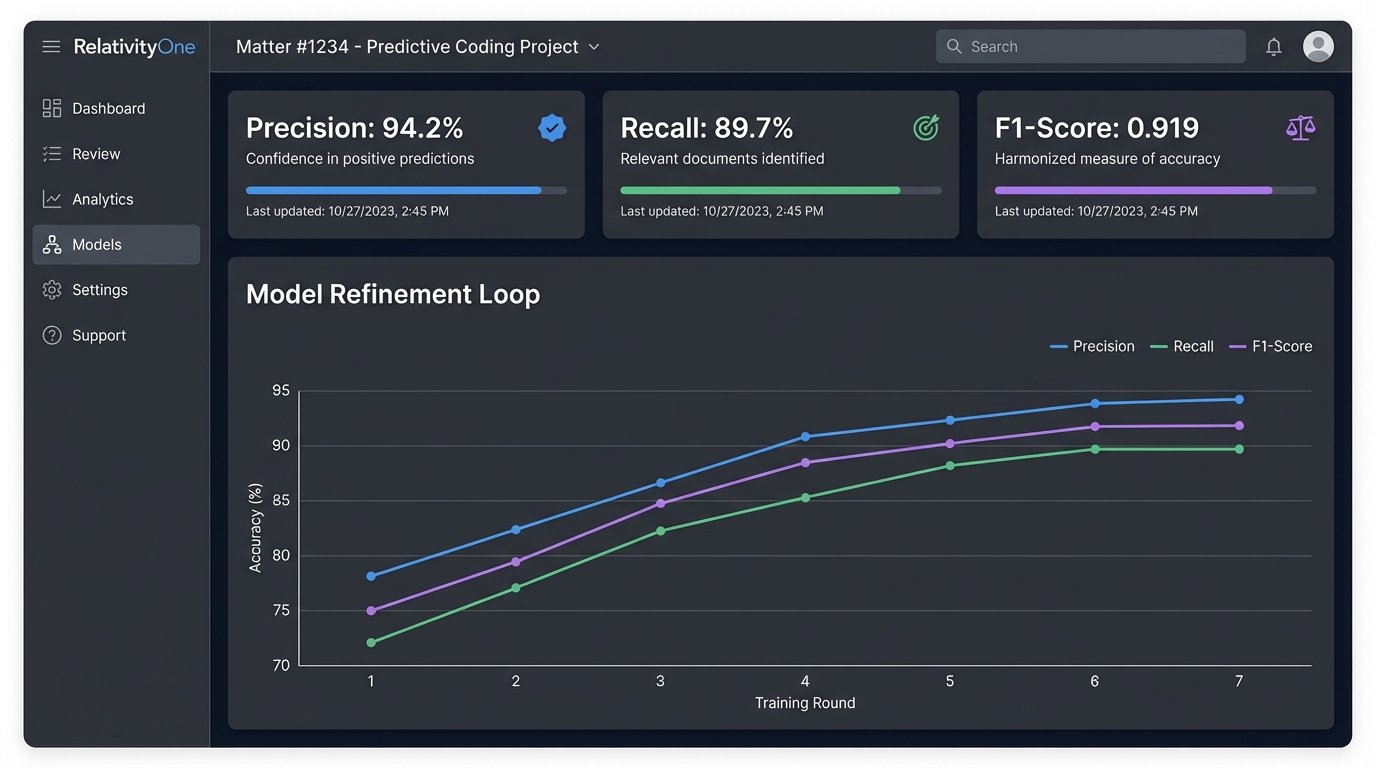Toggle F1-Score series in chart legend
Viewport: 1376px width, 768px height.
click(1270, 346)
